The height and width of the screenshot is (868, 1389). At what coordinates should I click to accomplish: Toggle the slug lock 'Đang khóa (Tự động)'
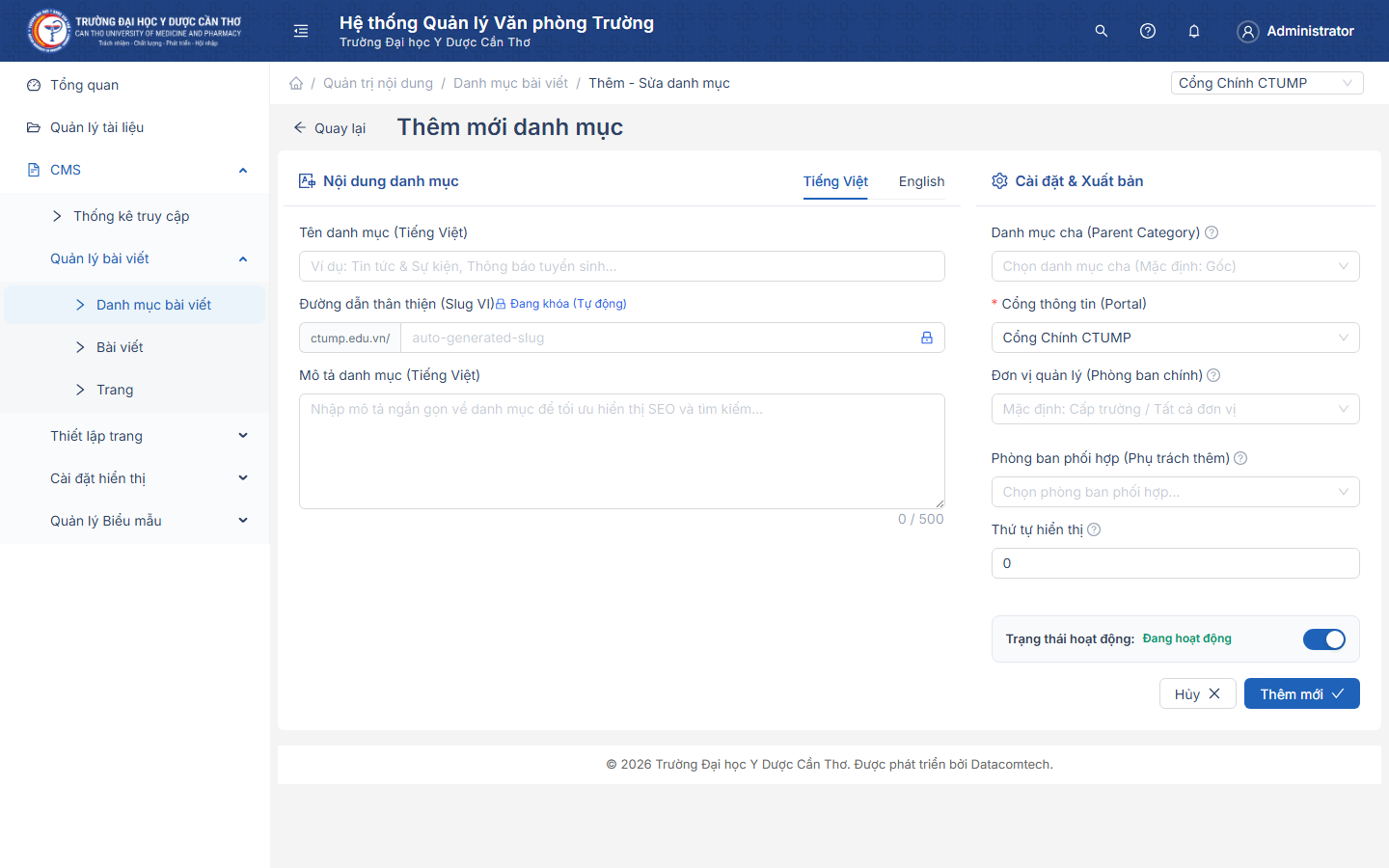coord(561,304)
